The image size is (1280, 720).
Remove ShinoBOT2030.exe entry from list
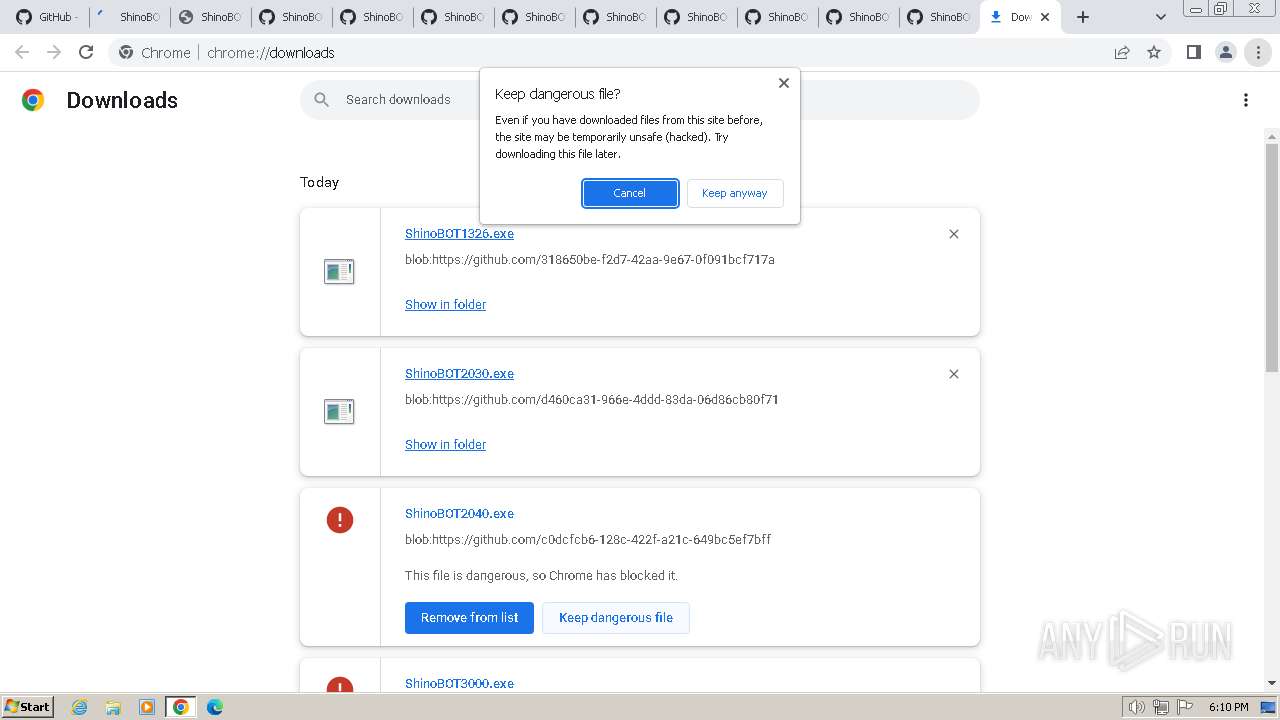pos(953,374)
